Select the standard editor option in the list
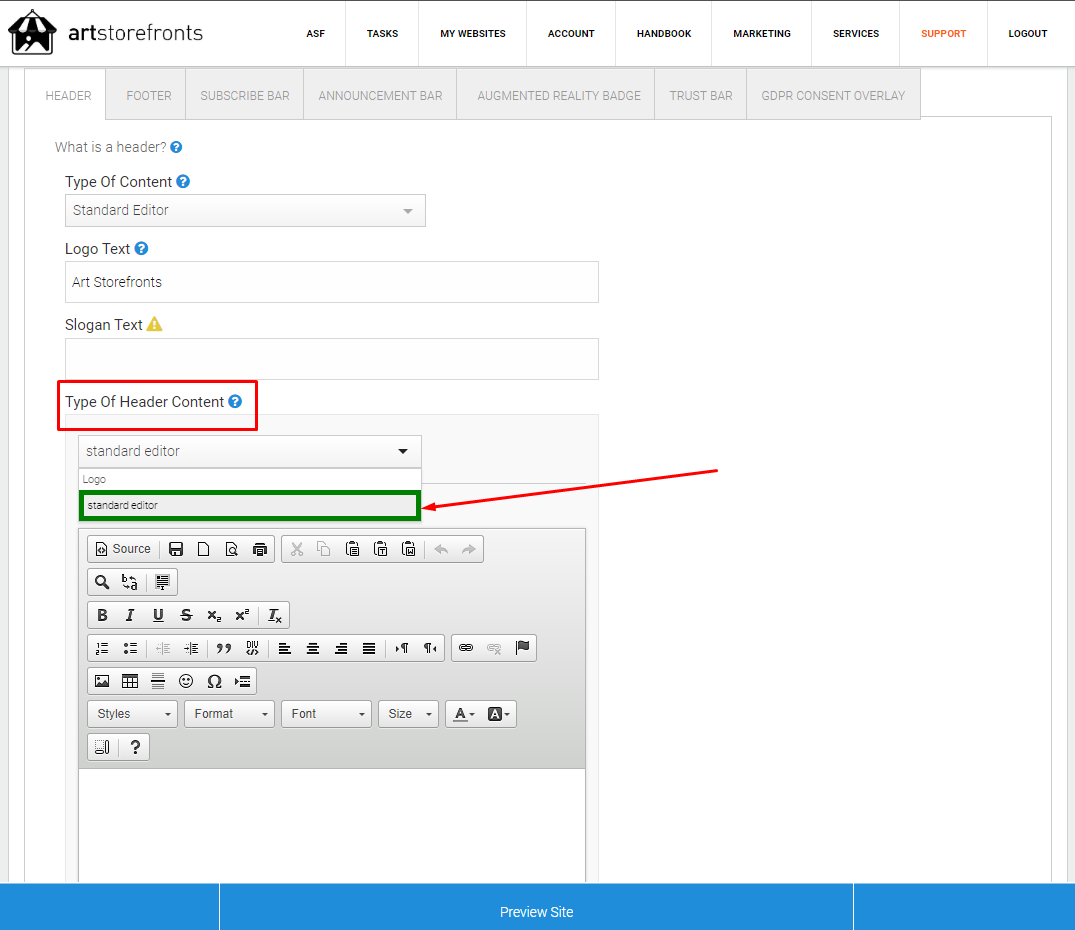Screen dimensions: 1075x930 pos(250,505)
